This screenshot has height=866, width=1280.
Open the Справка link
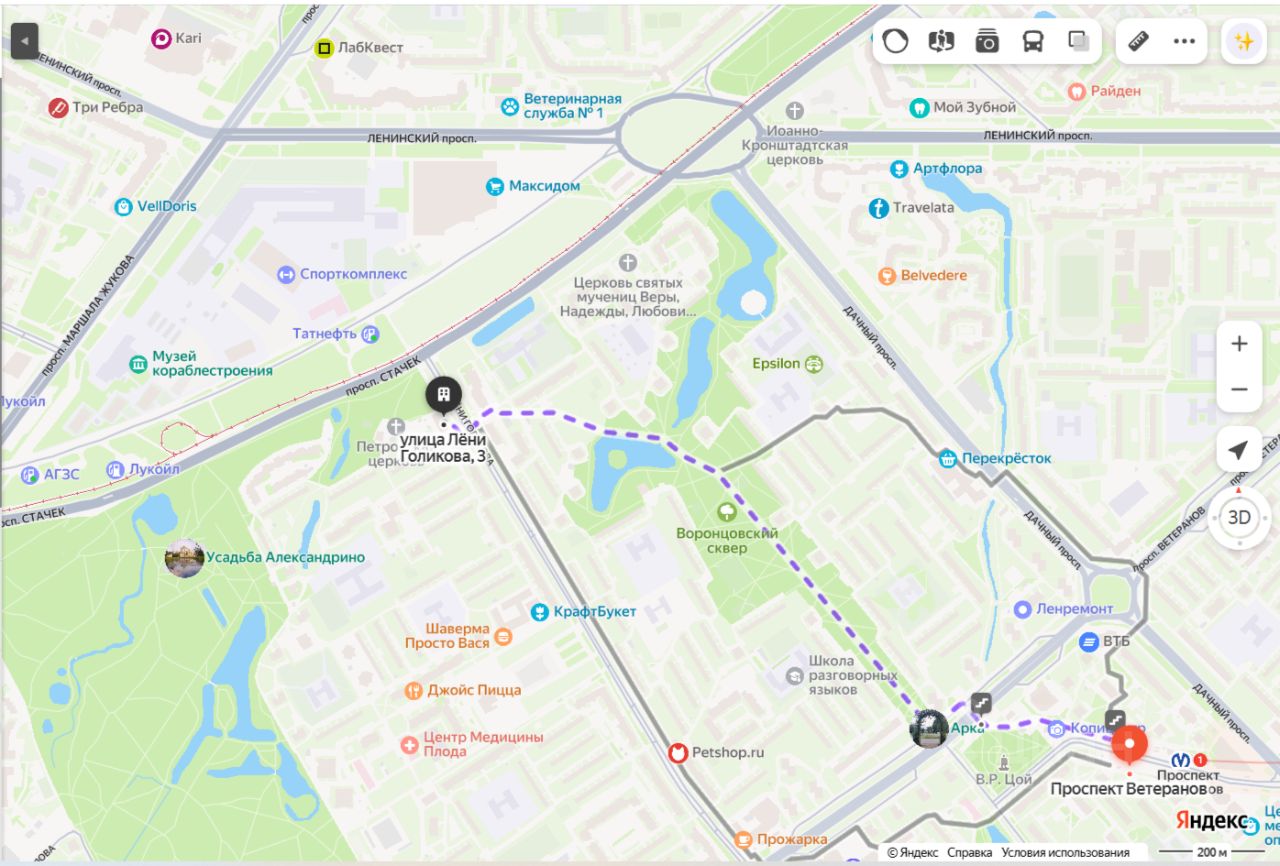click(x=970, y=853)
